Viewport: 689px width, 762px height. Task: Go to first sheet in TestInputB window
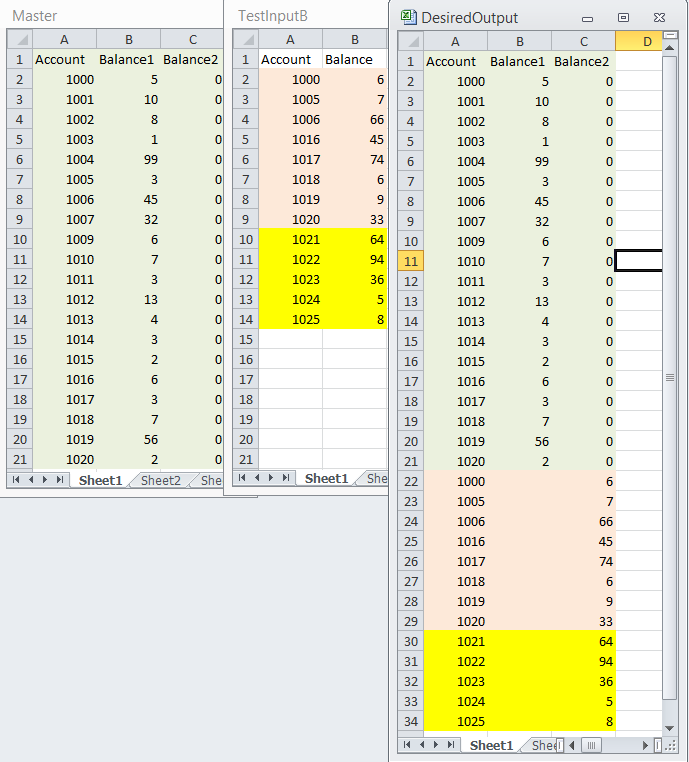(x=242, y=478)
